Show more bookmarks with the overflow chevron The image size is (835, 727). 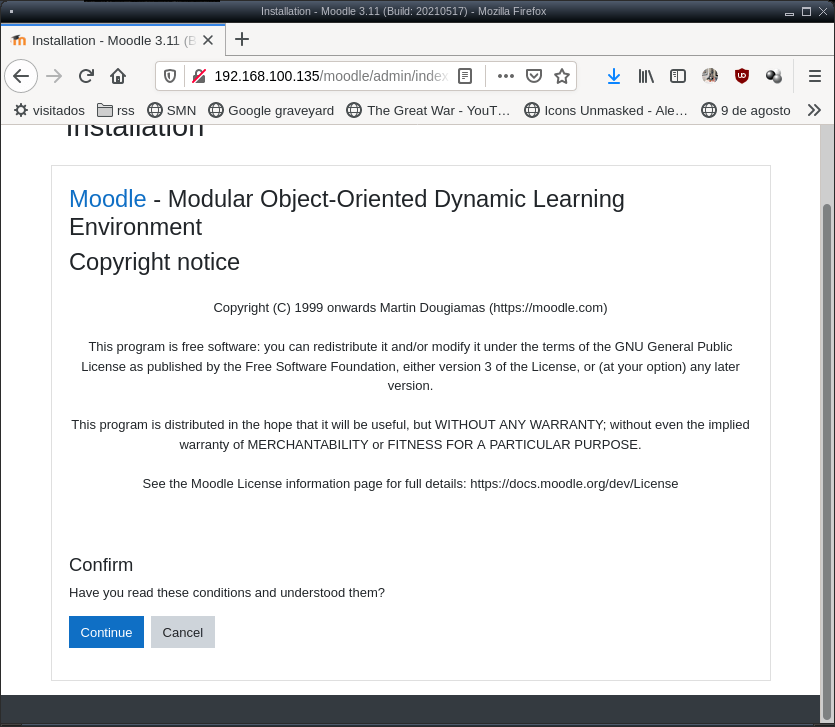click(x=814, y=110)
